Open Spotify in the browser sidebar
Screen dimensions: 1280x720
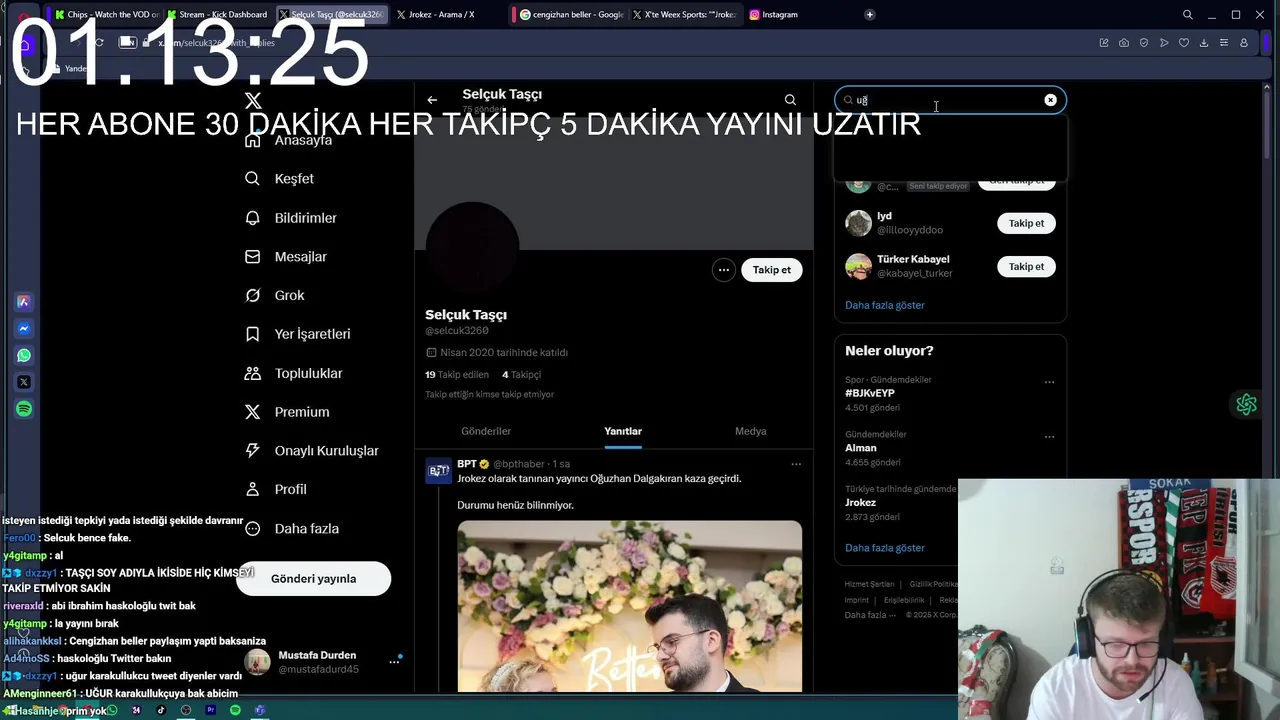tap(24, 409)
